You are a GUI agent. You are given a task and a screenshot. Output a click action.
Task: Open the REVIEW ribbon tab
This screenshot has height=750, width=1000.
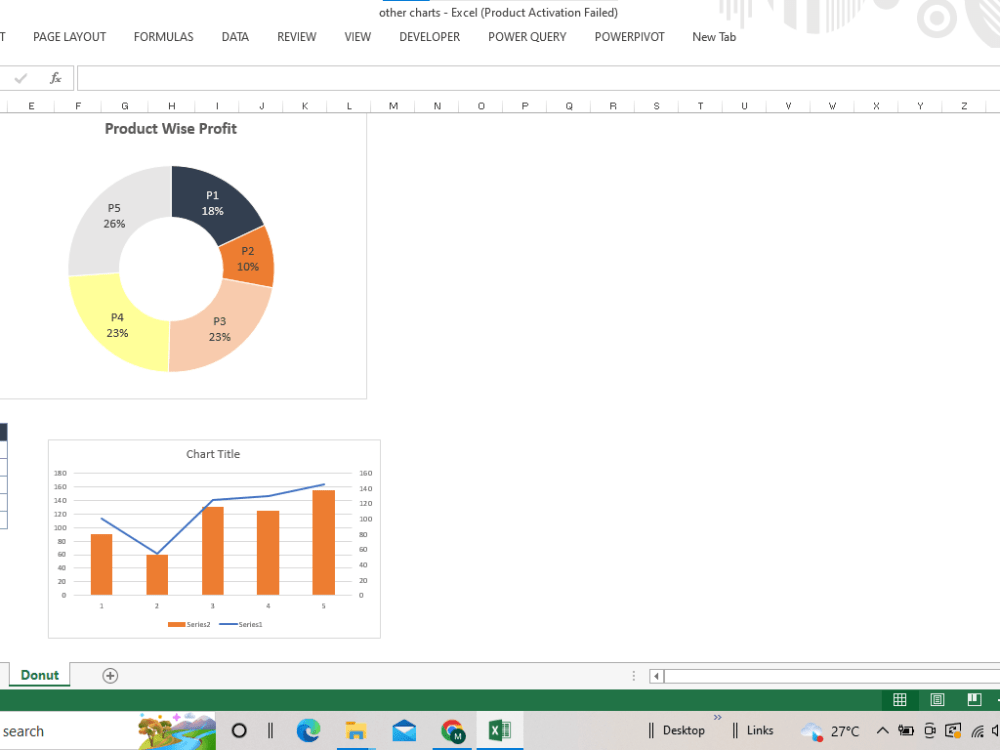coord(297,37)
